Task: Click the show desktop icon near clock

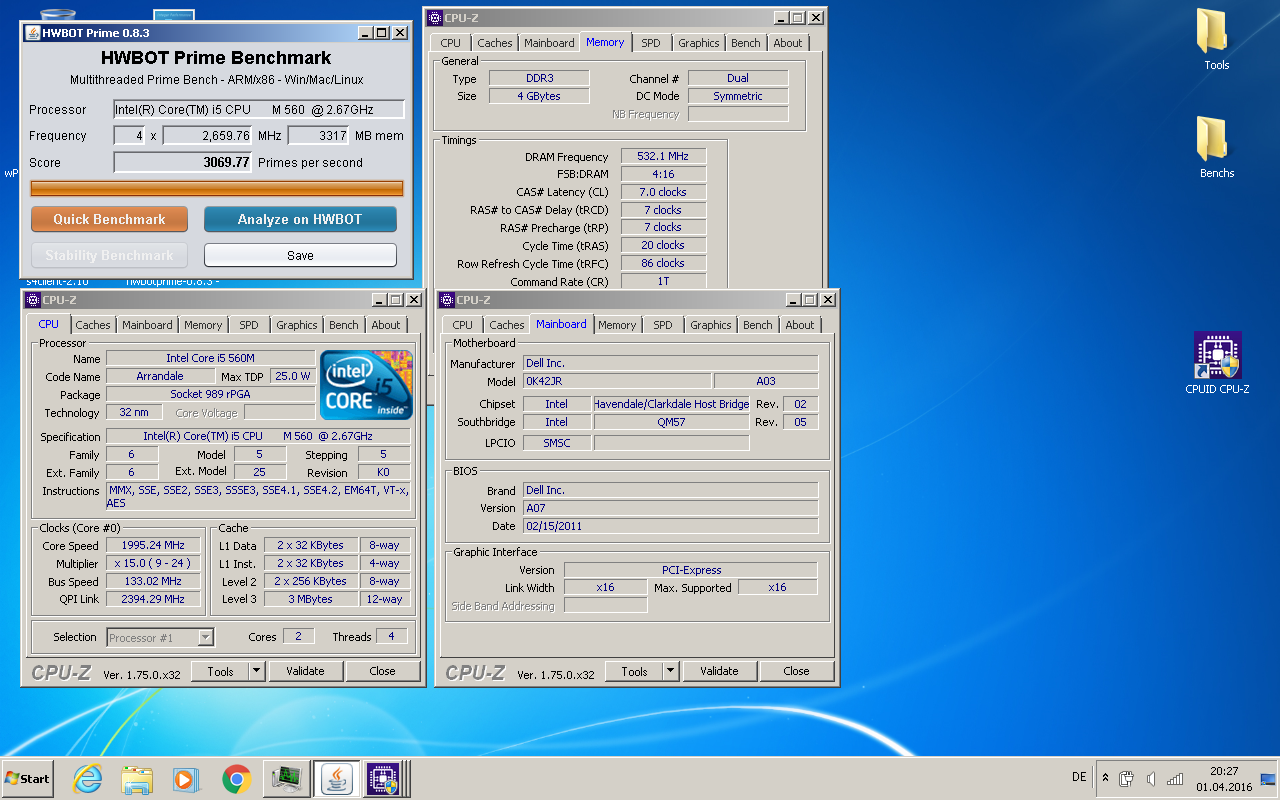Action: 1268,779
